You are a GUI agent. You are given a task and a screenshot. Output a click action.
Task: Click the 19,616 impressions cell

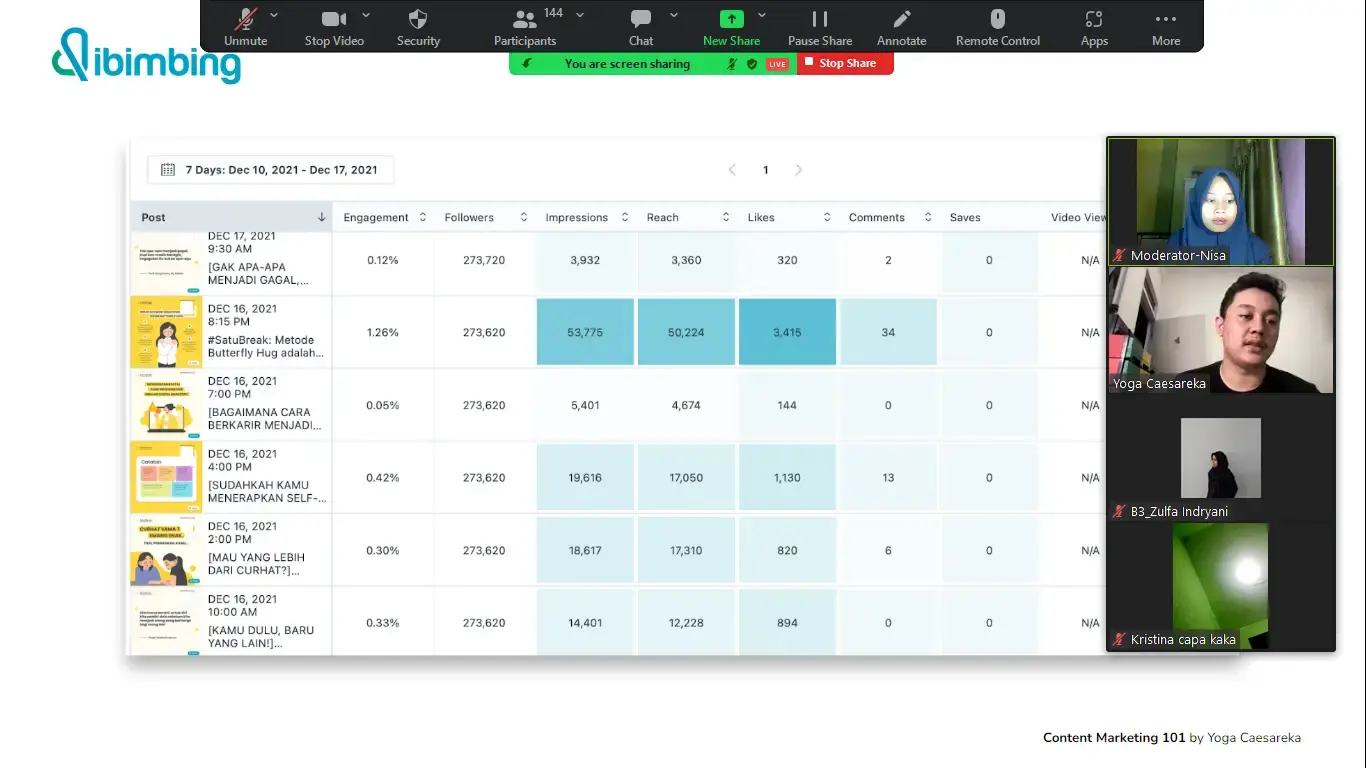[x=585, y=477]
